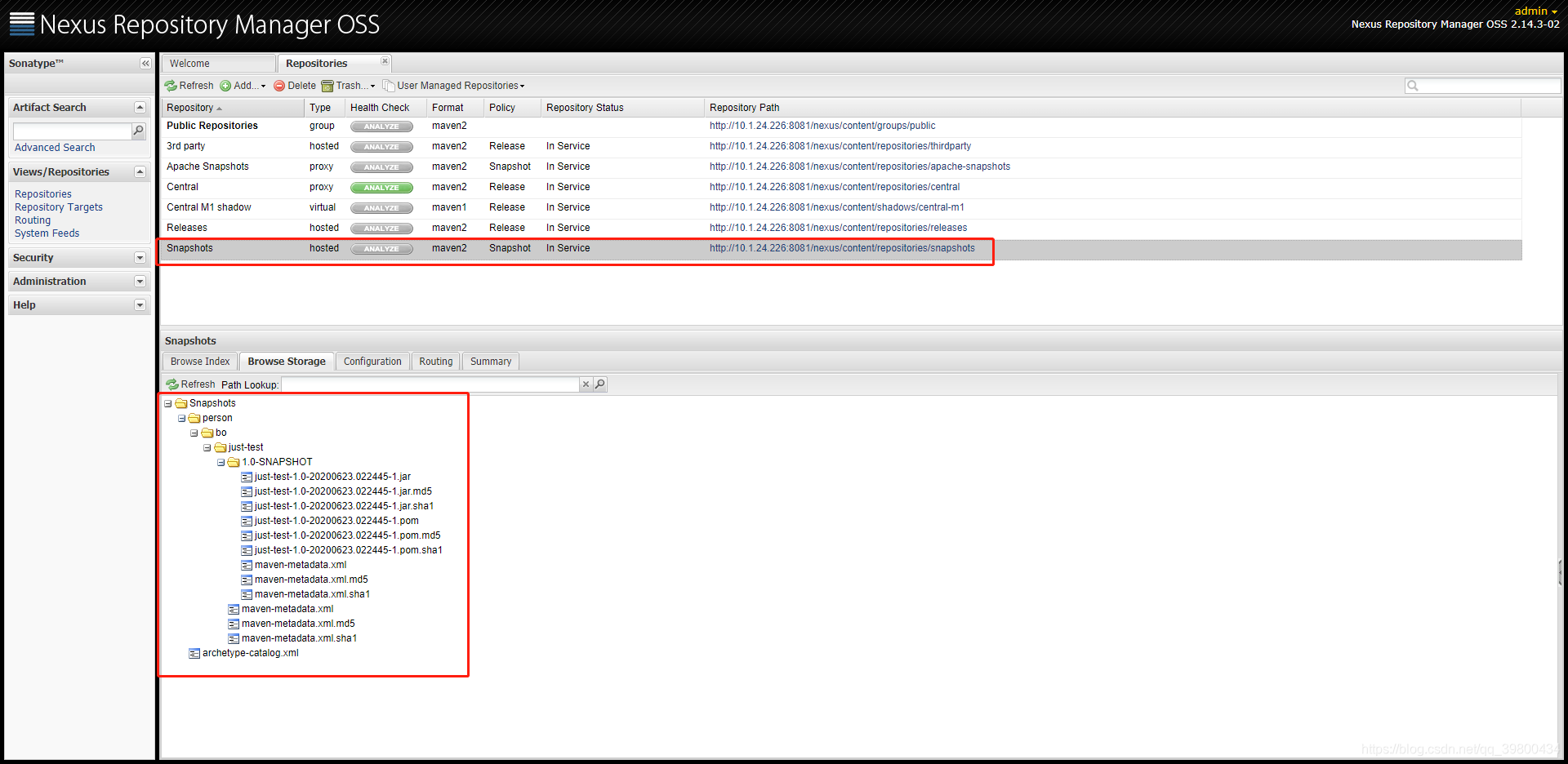Viewport: 1568px width, 764px height.
Task: Open the Public Repositories path link
Action: (822, 126)
